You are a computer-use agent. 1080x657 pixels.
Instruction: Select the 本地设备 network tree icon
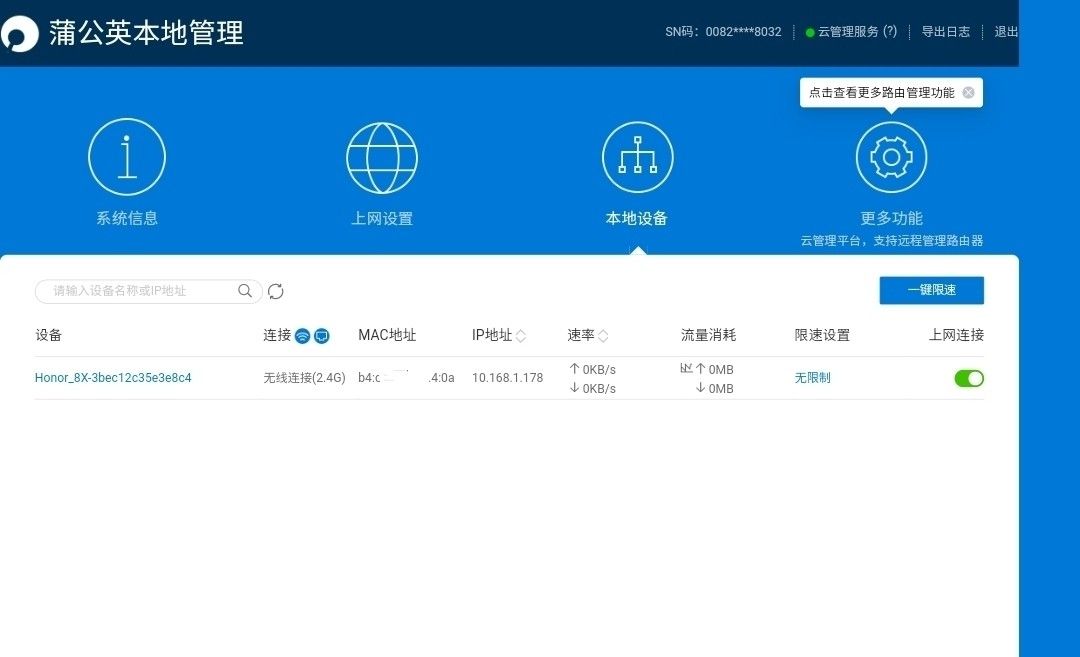coord(637,157)
